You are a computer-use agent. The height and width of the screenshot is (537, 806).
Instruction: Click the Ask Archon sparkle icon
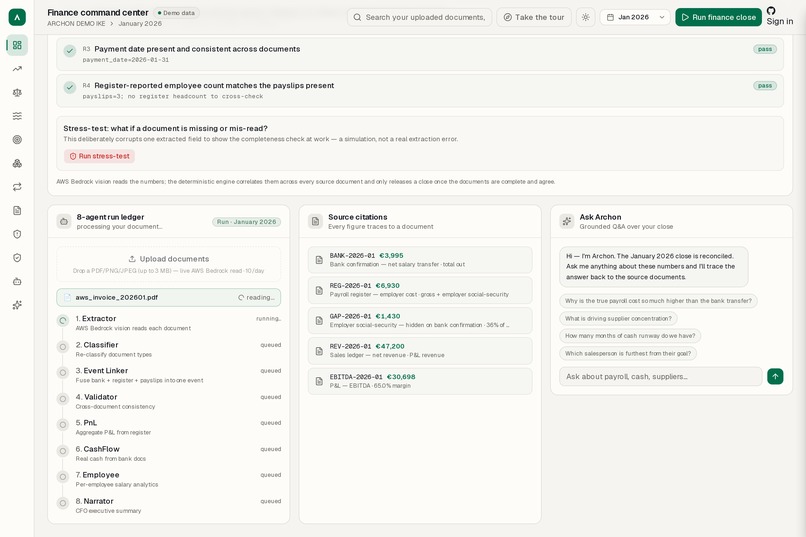pos(566,221)
